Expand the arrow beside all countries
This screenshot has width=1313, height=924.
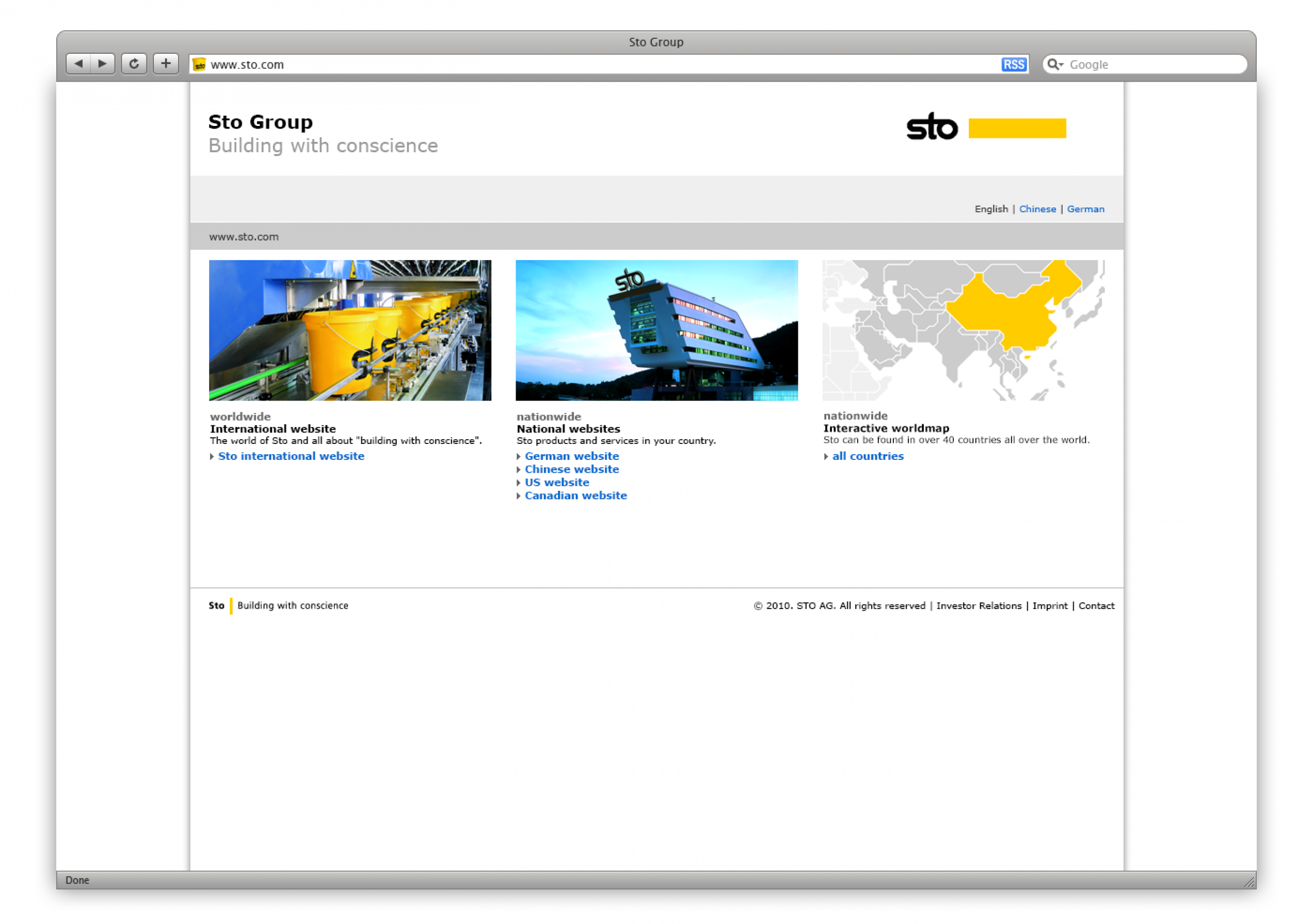click(826, 456)
